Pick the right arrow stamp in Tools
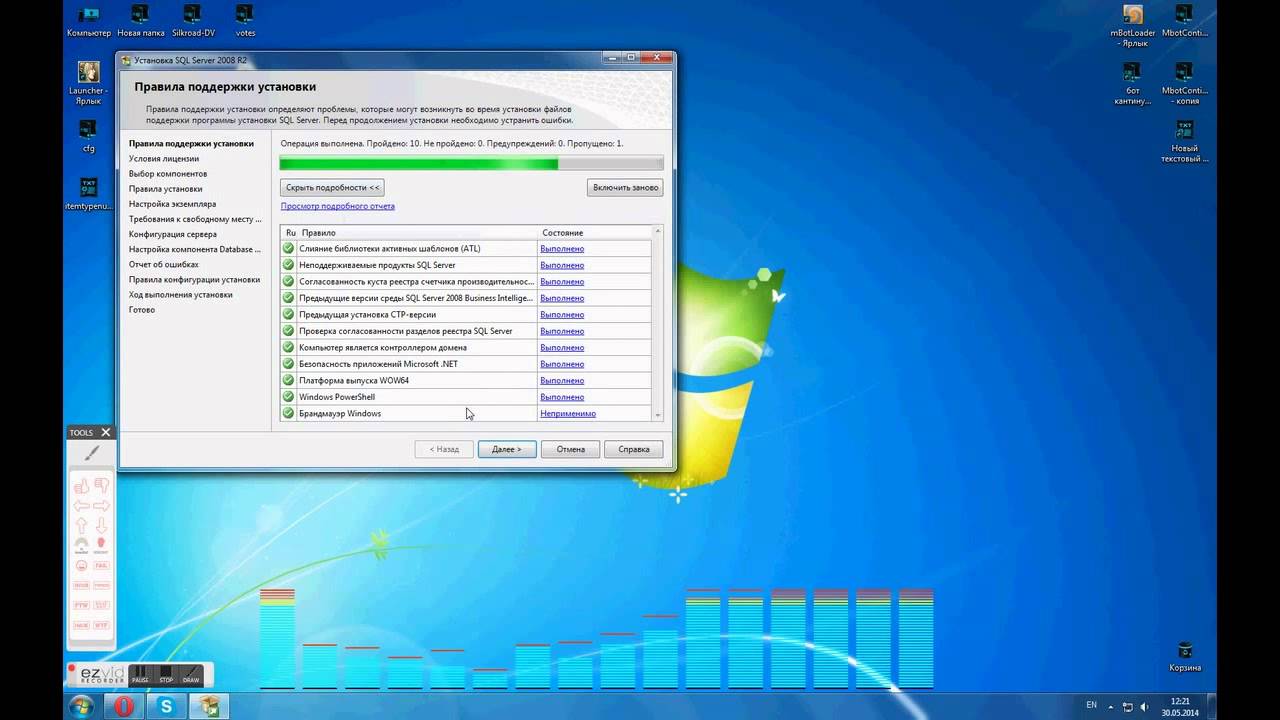The height and width of the screenshot is (720, 1280). [101, 506]
